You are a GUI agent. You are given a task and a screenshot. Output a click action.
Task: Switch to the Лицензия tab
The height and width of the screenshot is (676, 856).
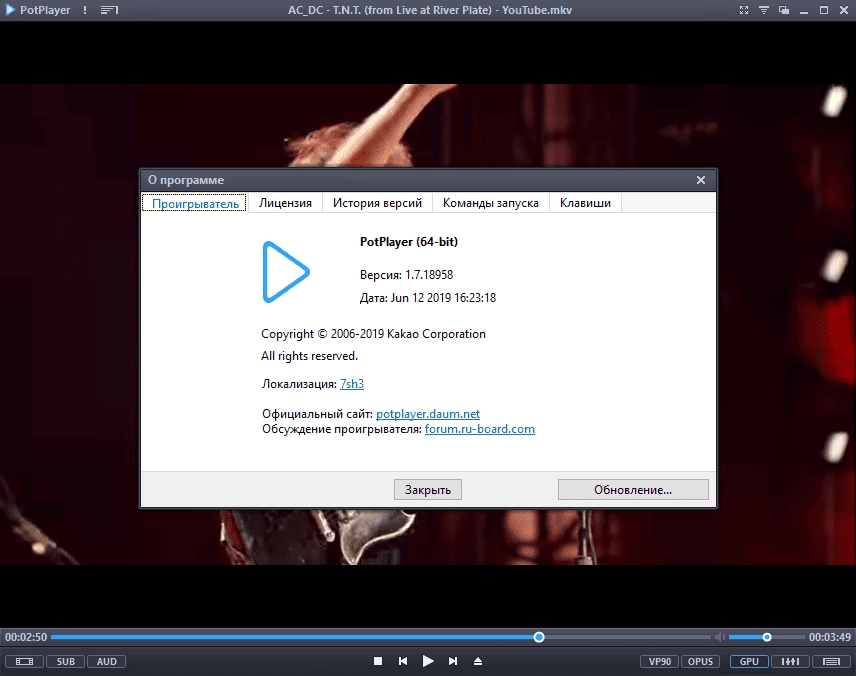click(x=285, y=203)
